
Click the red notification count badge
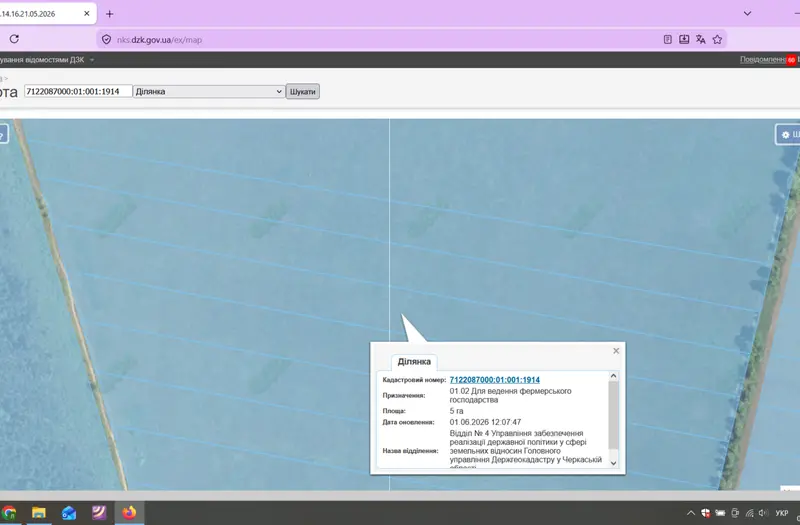791,60
